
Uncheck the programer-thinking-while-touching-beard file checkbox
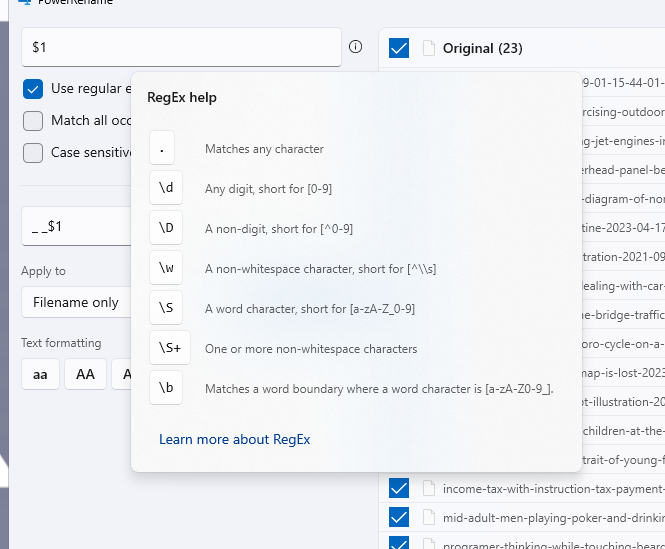pos(399,543)
